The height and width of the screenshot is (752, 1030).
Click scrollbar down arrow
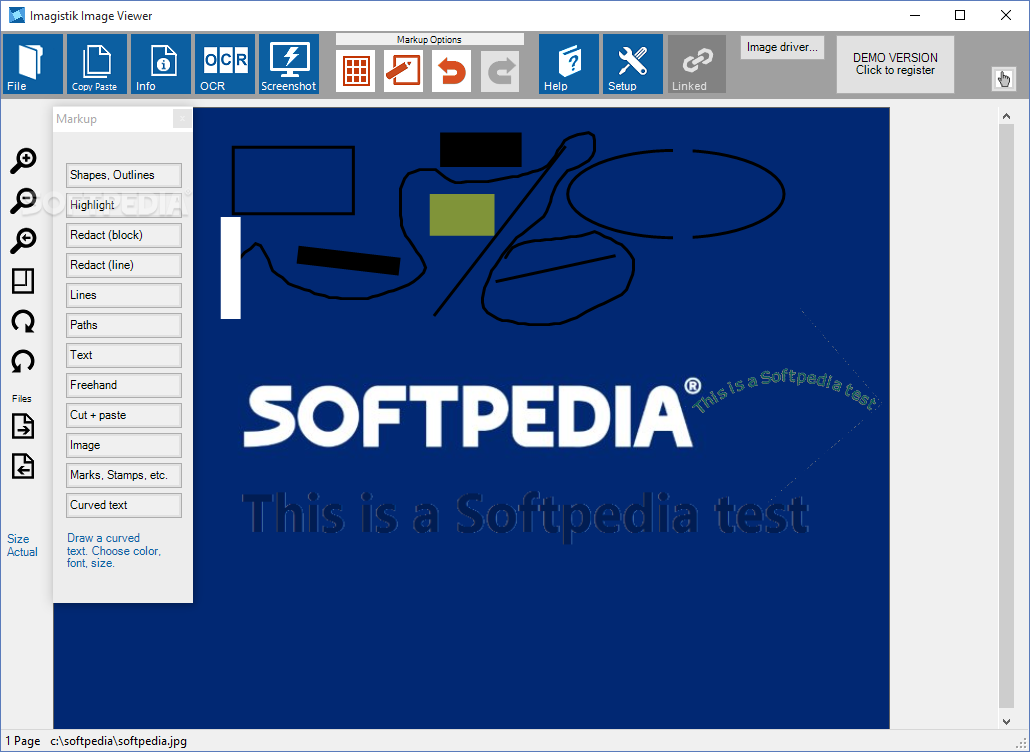coord(1006,721)
